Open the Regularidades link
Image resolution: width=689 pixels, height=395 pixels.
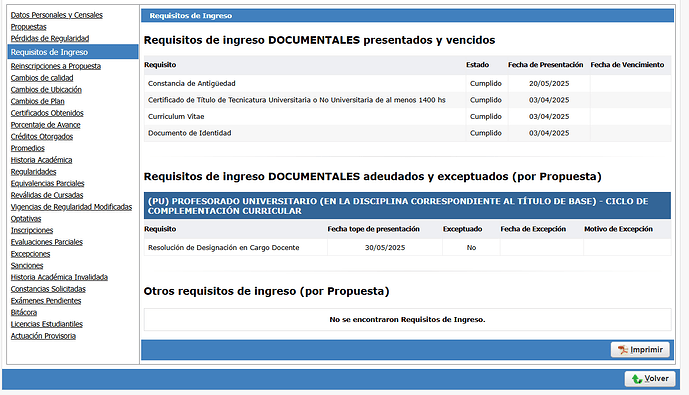(33, 172)
